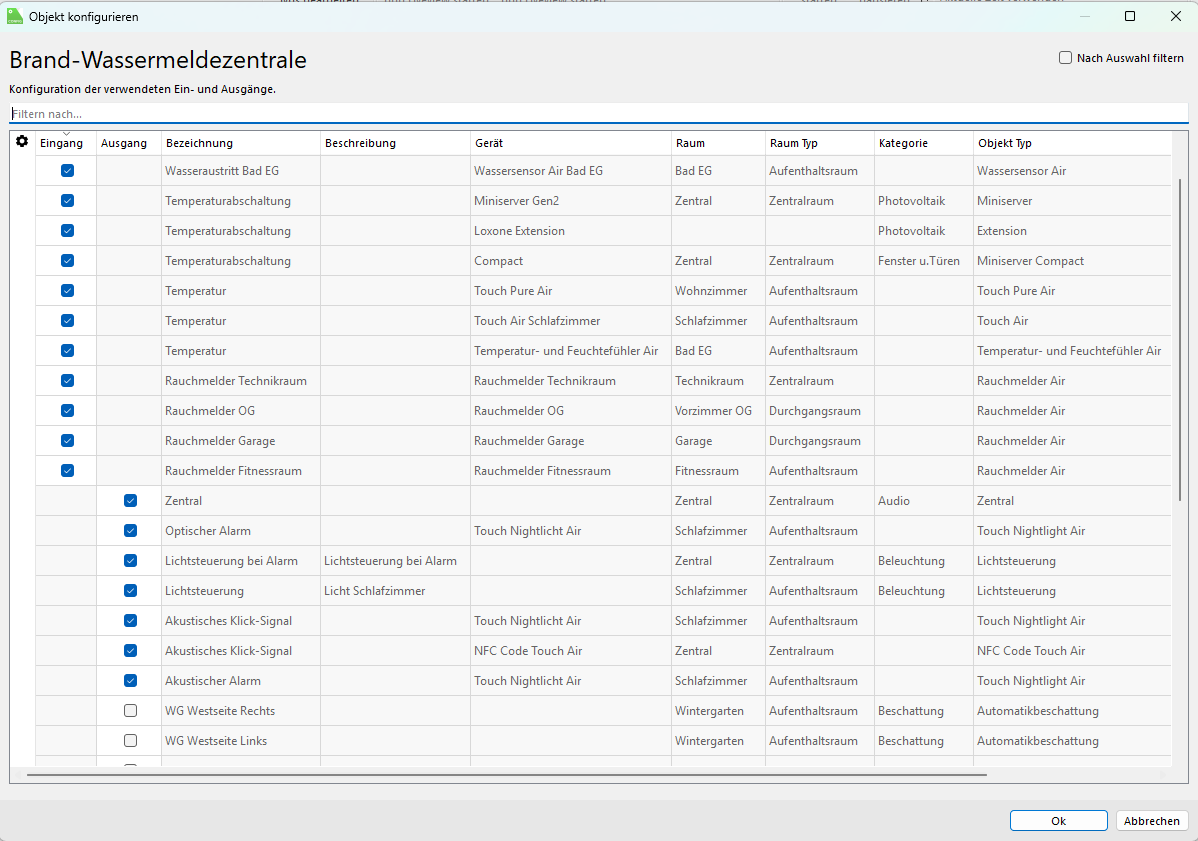
Task: Click the gear settings icon in table header
Action: coord(22,142)
